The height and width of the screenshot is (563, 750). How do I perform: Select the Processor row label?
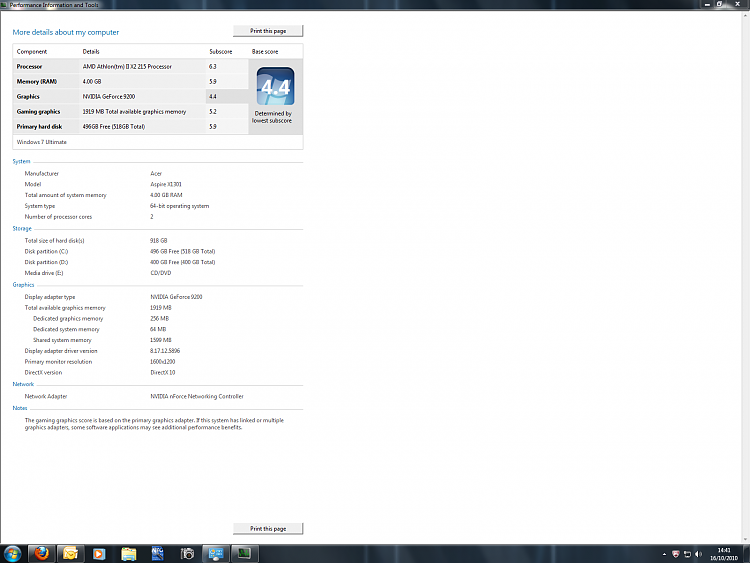click(29, 66)
